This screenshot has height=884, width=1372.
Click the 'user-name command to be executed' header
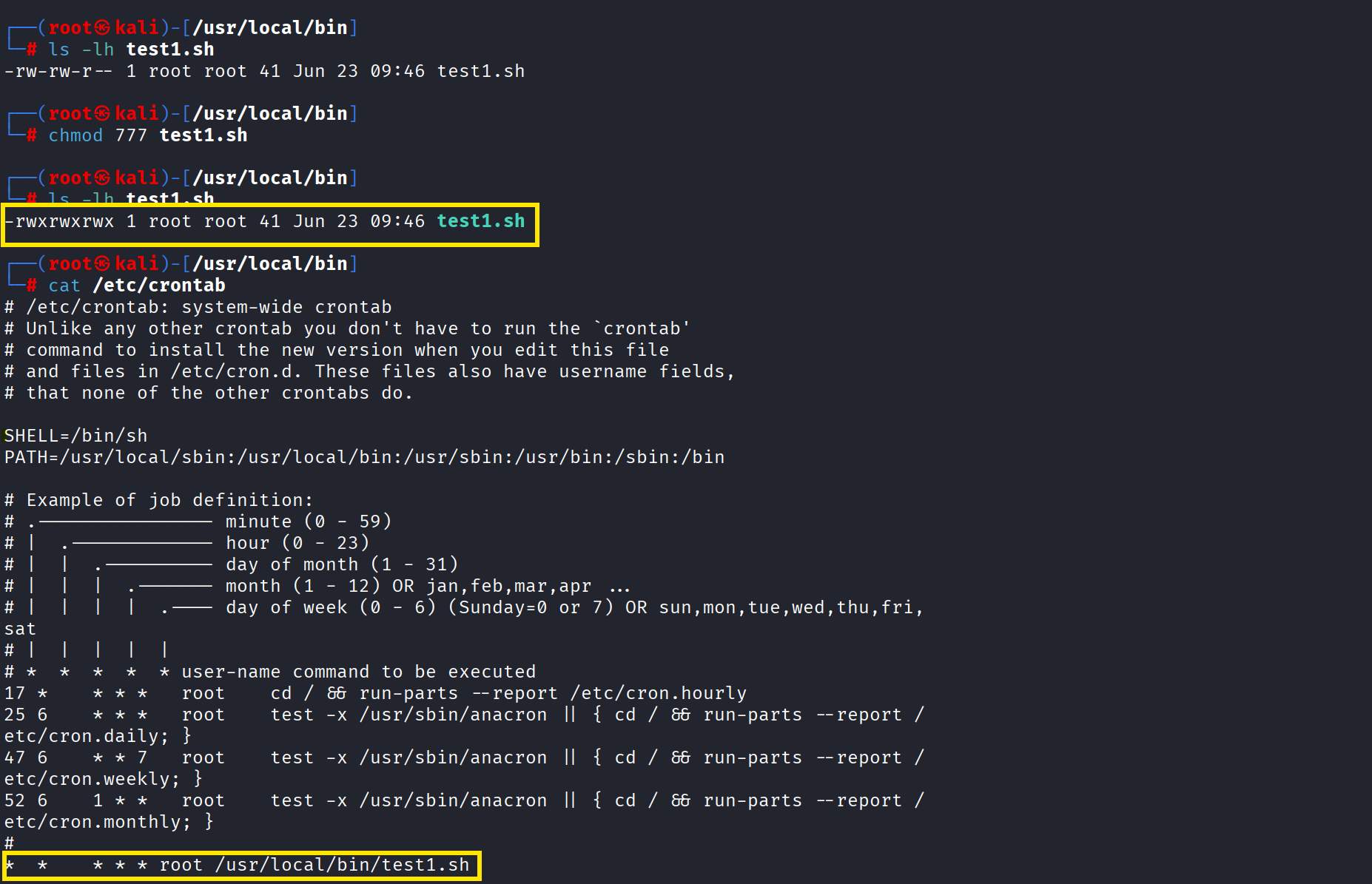click(359, 672)
